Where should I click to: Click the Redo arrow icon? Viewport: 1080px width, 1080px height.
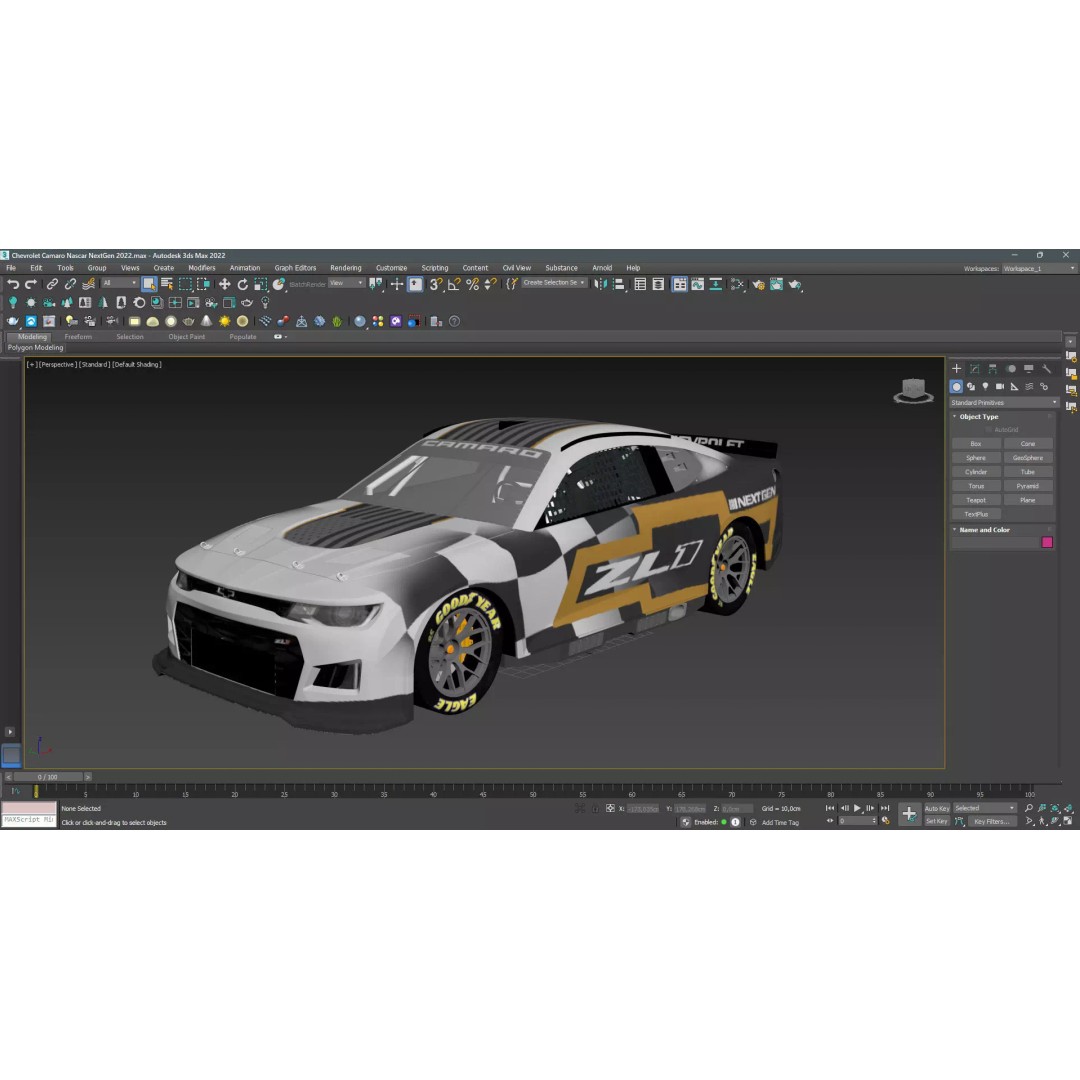[x=31, y=284]
